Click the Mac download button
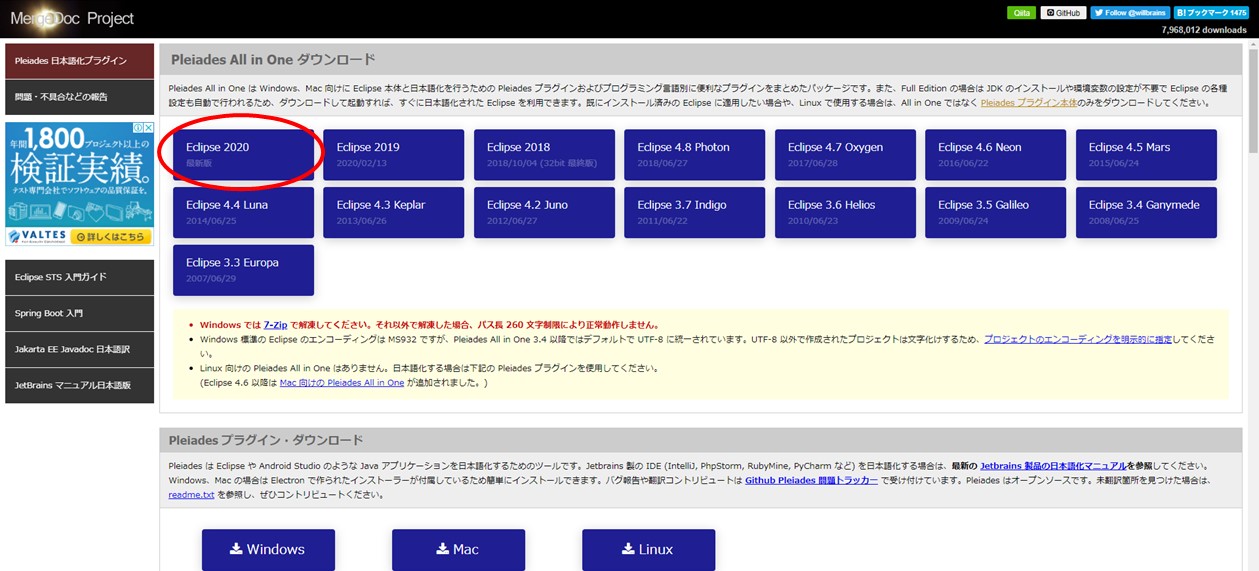This screenshot has height=571, width=1259. pyautogui.click(x=458, y=550)
